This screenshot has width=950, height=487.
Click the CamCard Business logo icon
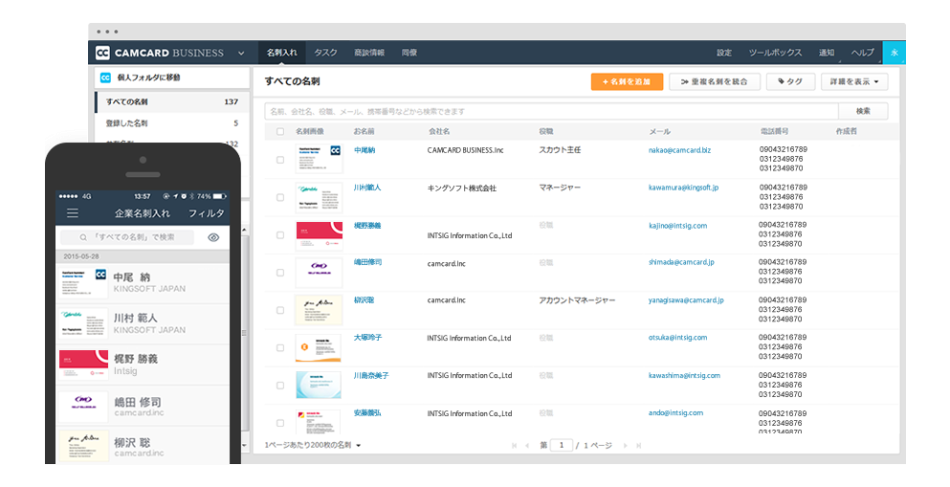[103, 53]
